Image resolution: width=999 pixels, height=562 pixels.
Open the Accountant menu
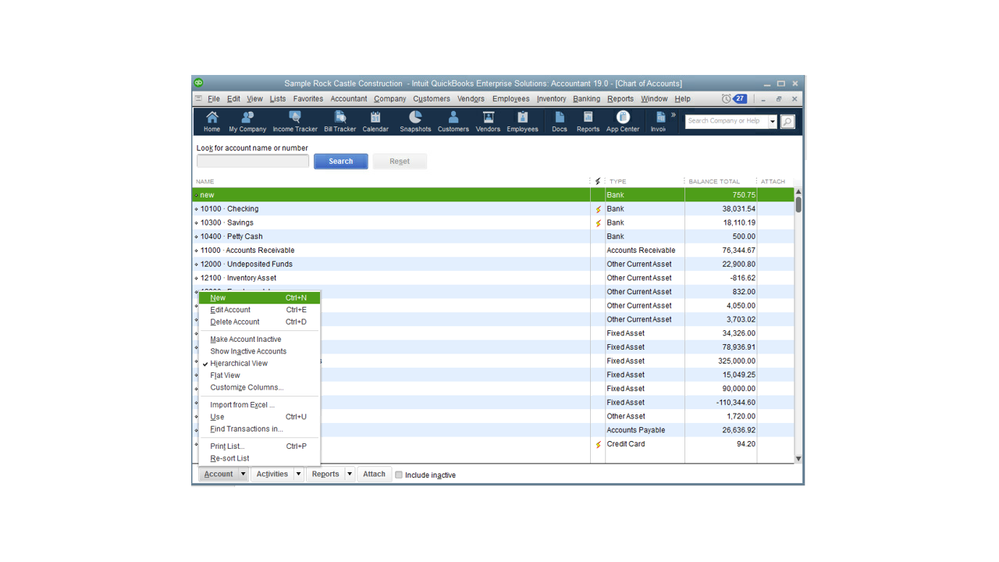pos(349,99)
